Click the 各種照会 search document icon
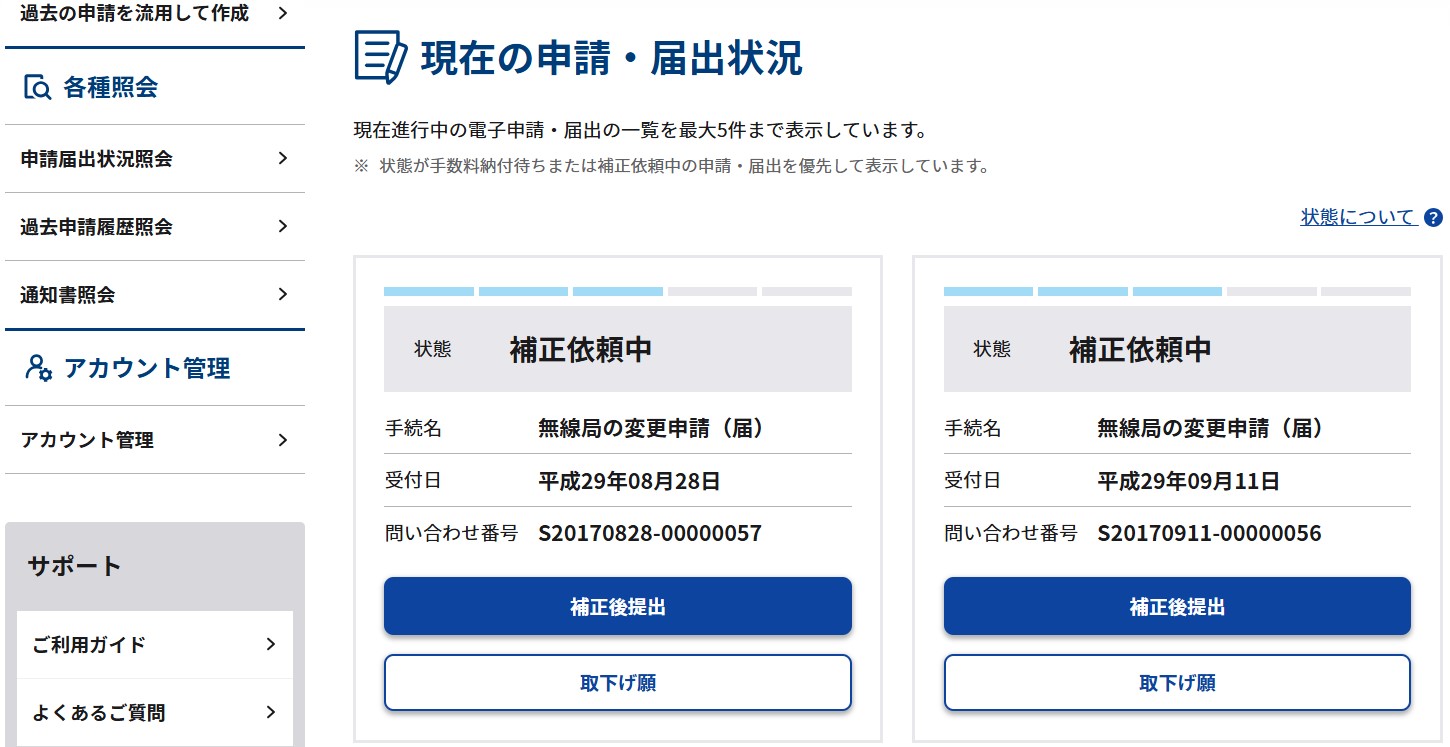 37,88
